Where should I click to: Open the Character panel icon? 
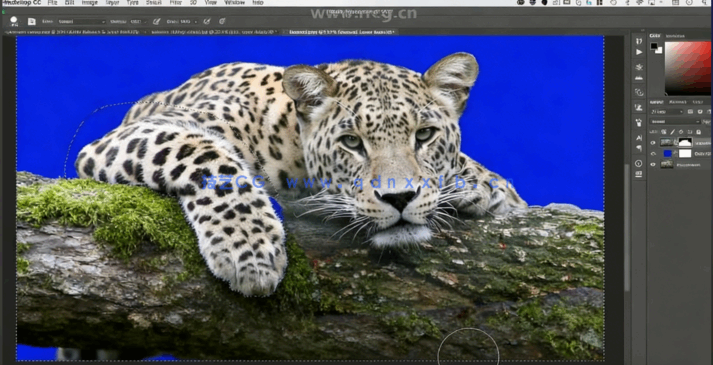click(x=639, y=138)
